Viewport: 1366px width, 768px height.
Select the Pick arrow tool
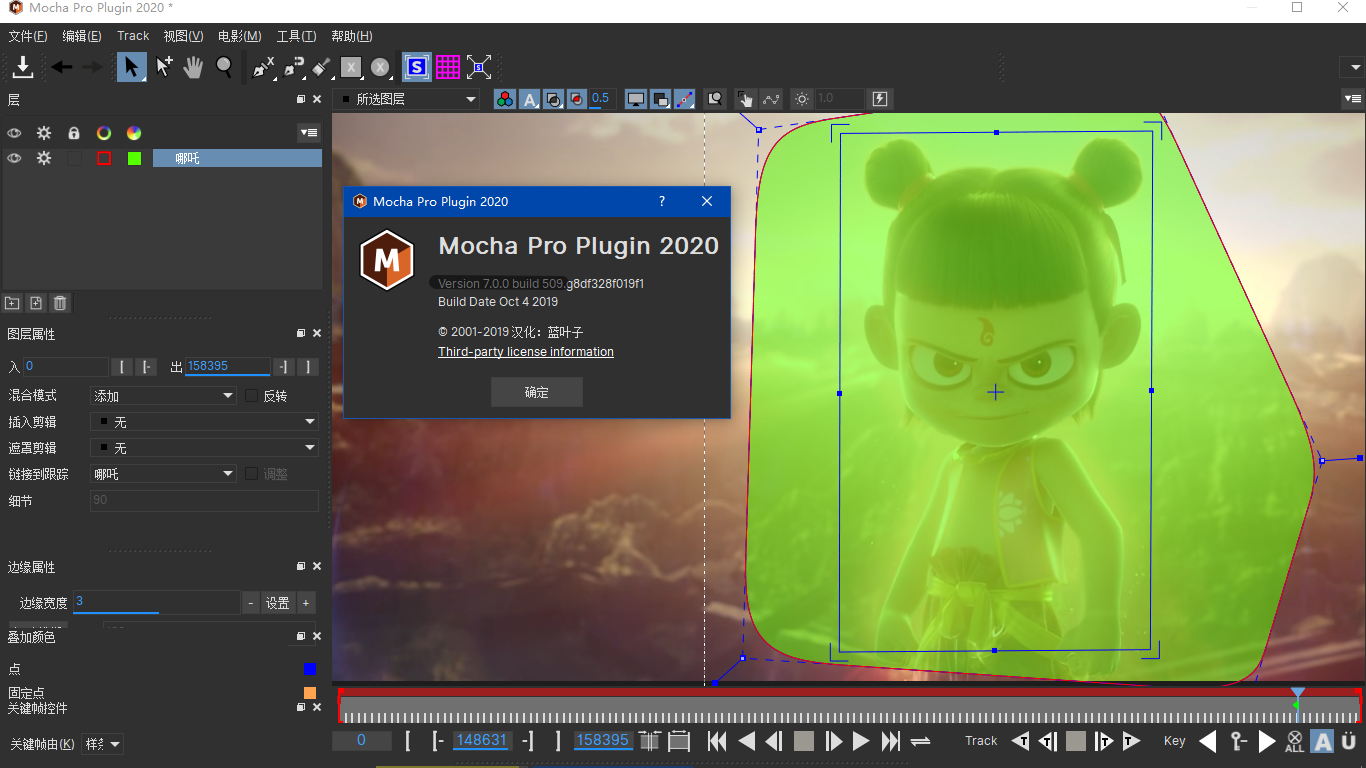click(x=131, y=67)
